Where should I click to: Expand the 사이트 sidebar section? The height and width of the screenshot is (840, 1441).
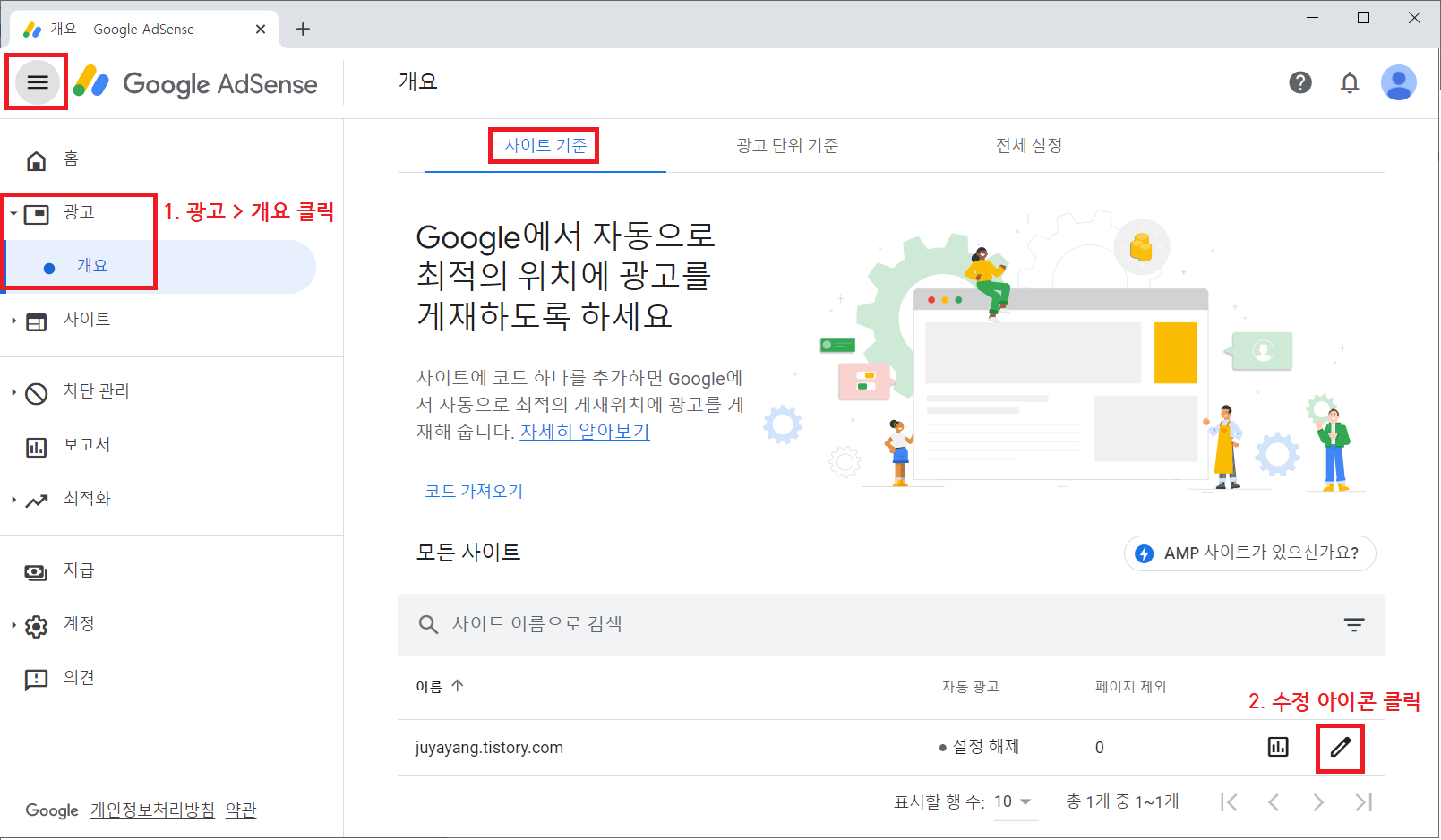(x=13, y=321)
